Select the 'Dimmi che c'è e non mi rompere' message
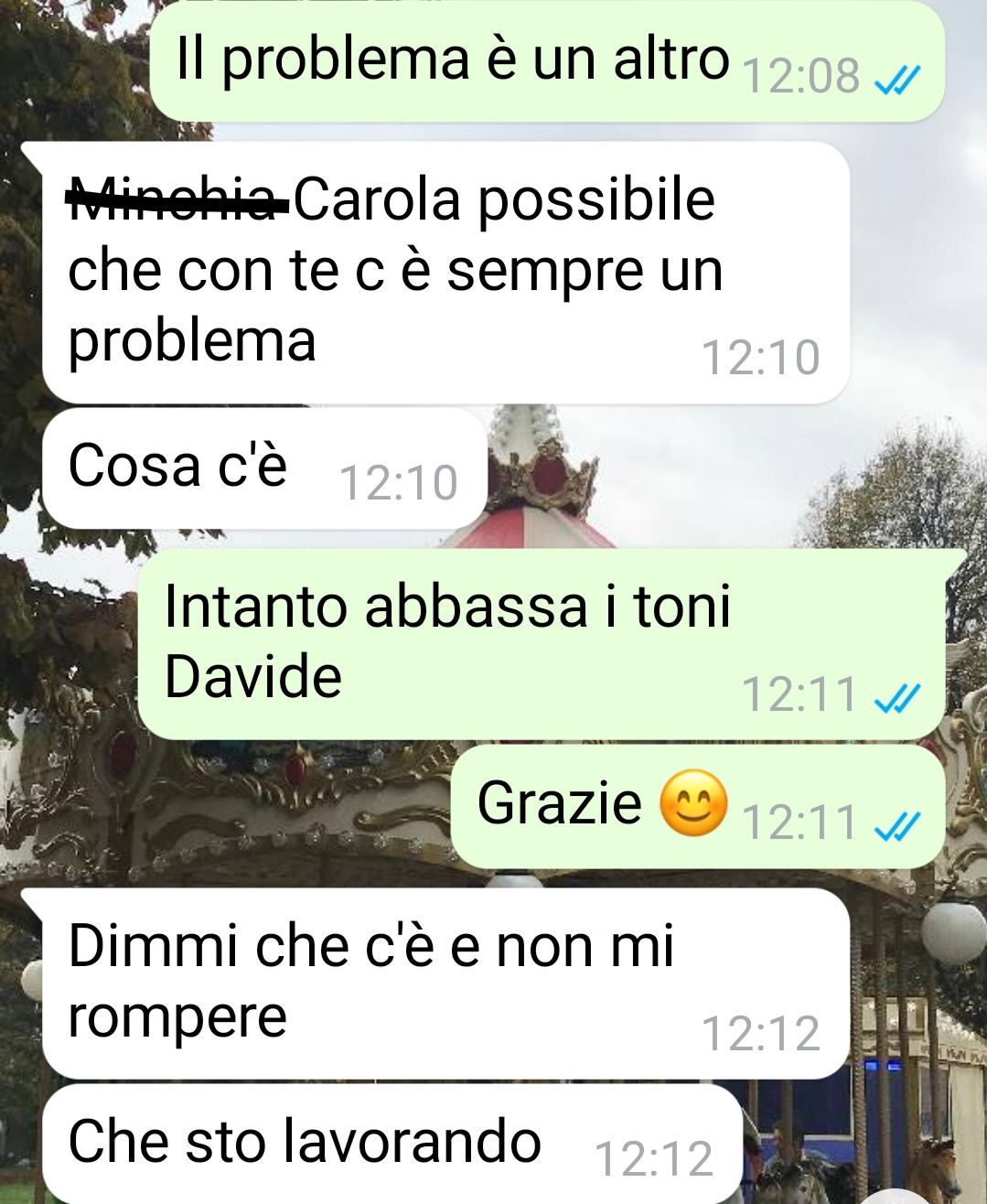987x1204 pixels. (x=446, y=984)
